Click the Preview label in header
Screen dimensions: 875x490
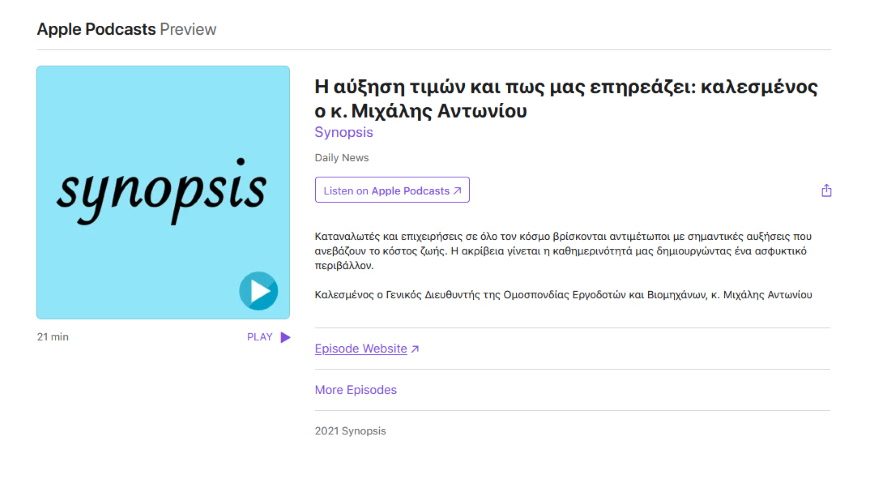pos(188,29)
